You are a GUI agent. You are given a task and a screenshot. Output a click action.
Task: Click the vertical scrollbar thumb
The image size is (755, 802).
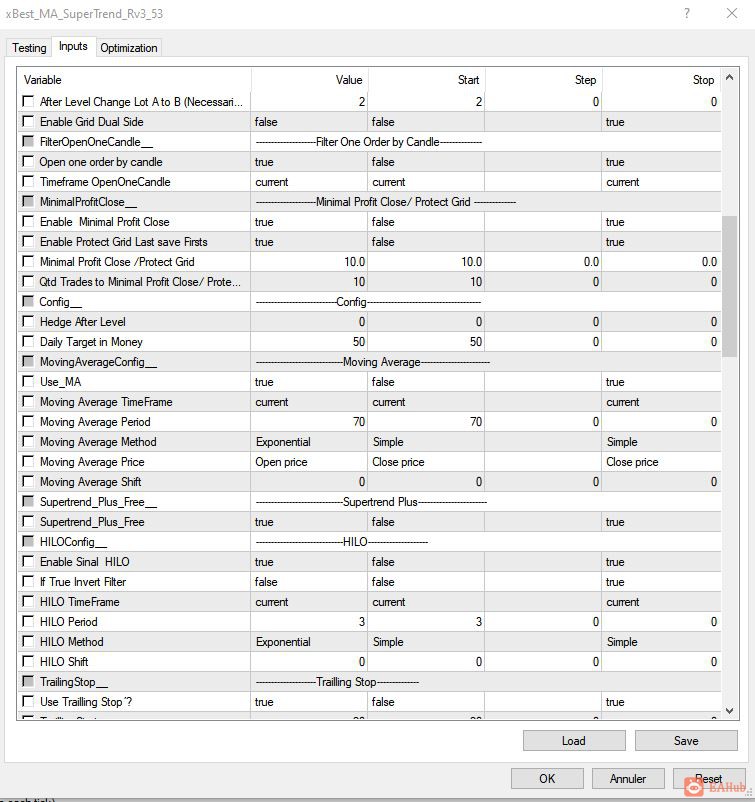point(730,286)
